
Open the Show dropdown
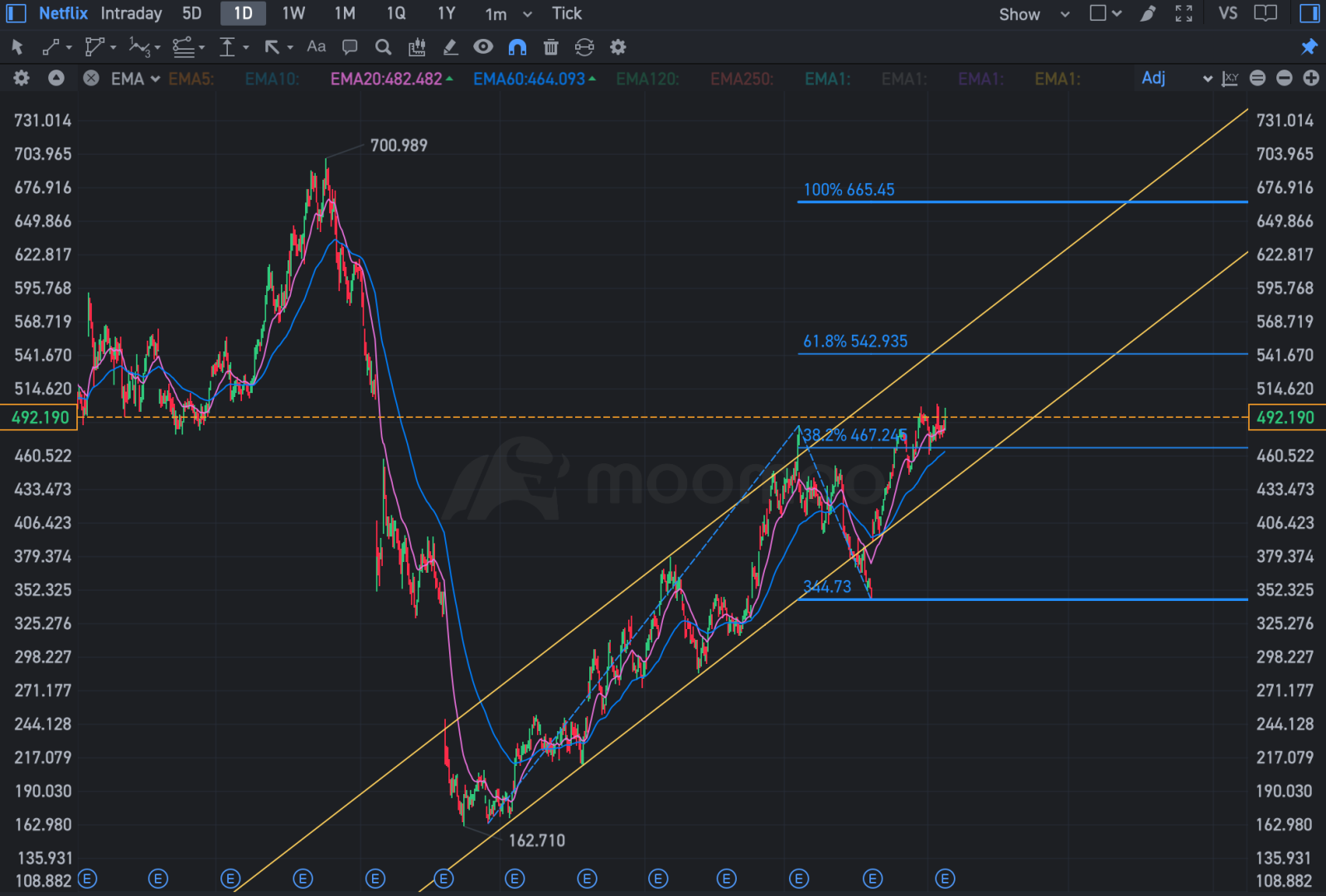pos(1033,14)
